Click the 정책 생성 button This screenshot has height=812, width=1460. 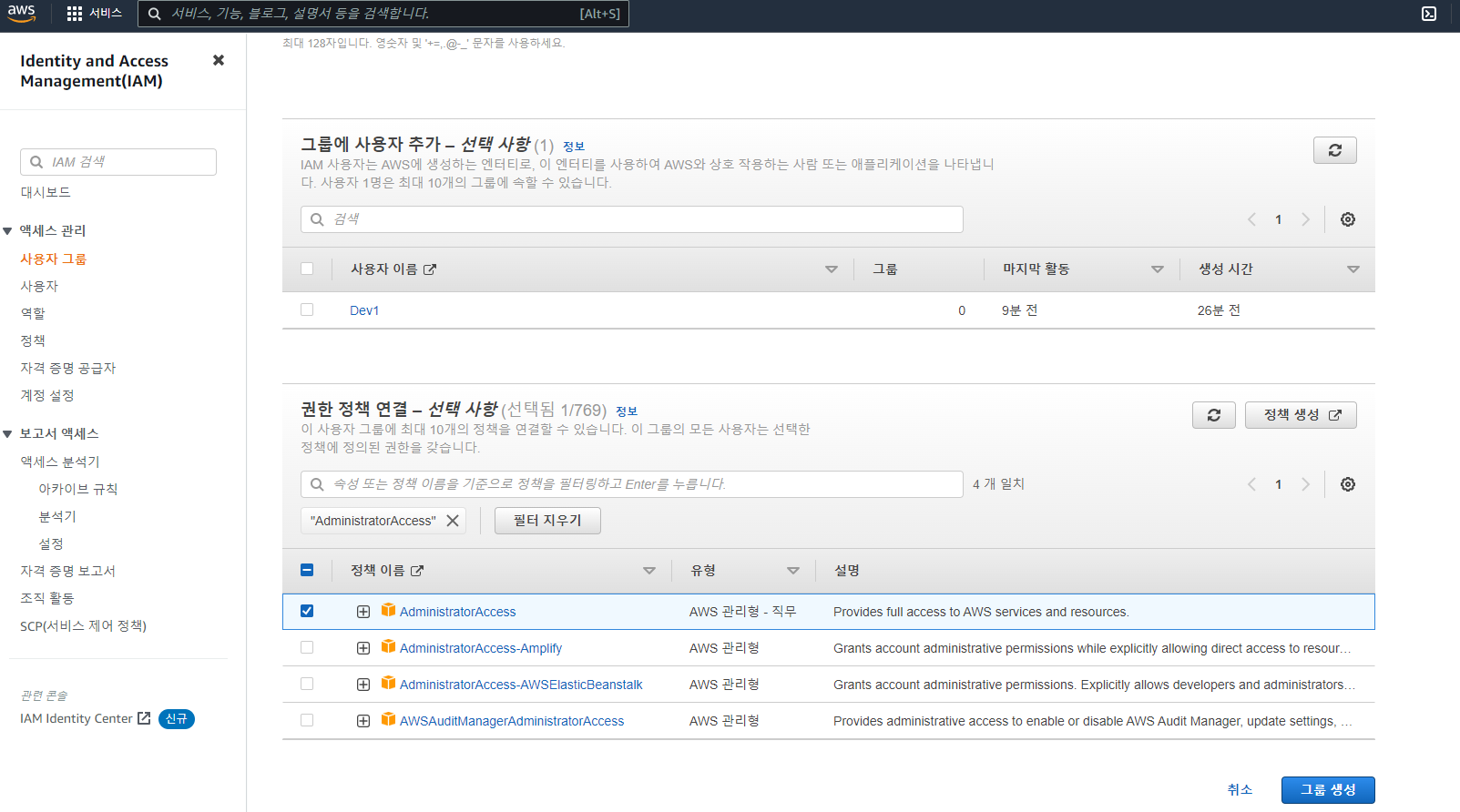pyautogui.click(x=1301, y=415)
